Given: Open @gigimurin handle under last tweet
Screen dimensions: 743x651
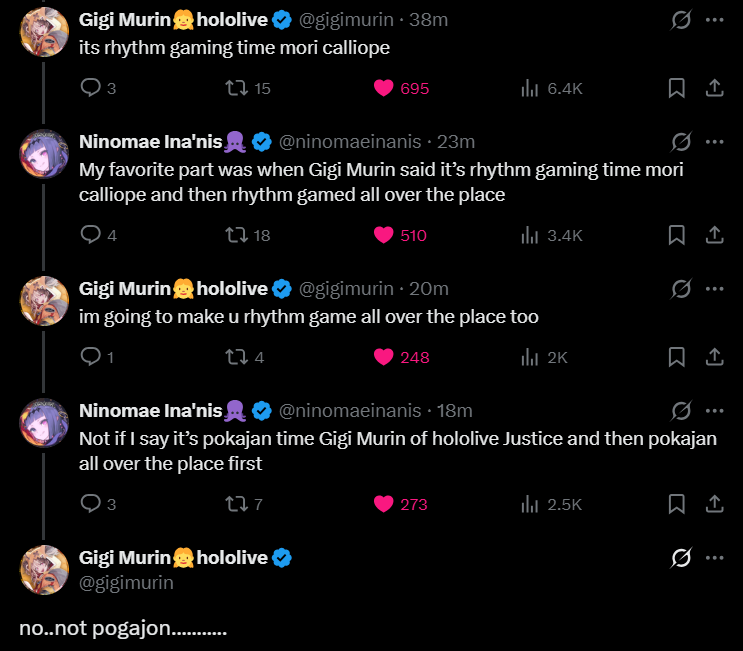Looking at the screenshot, I should (x=126, y=583).
